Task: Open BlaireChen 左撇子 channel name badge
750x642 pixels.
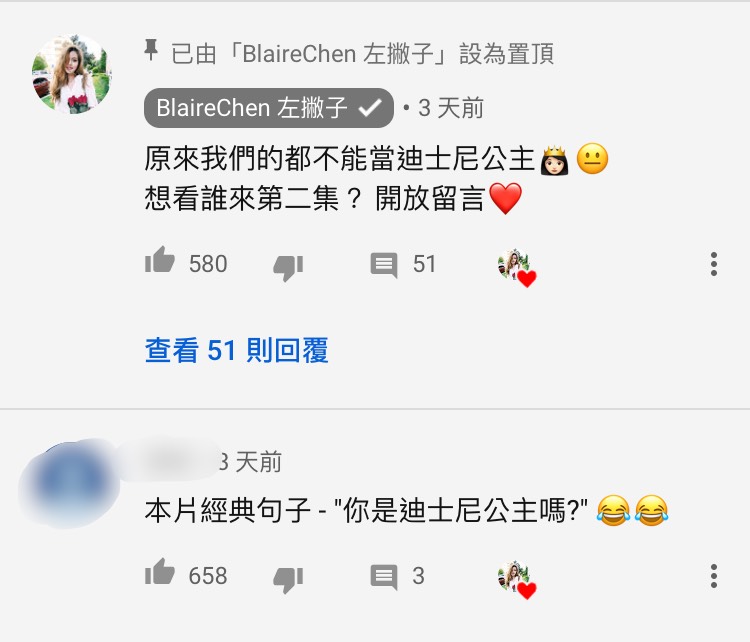Action: tap(269, 108)
